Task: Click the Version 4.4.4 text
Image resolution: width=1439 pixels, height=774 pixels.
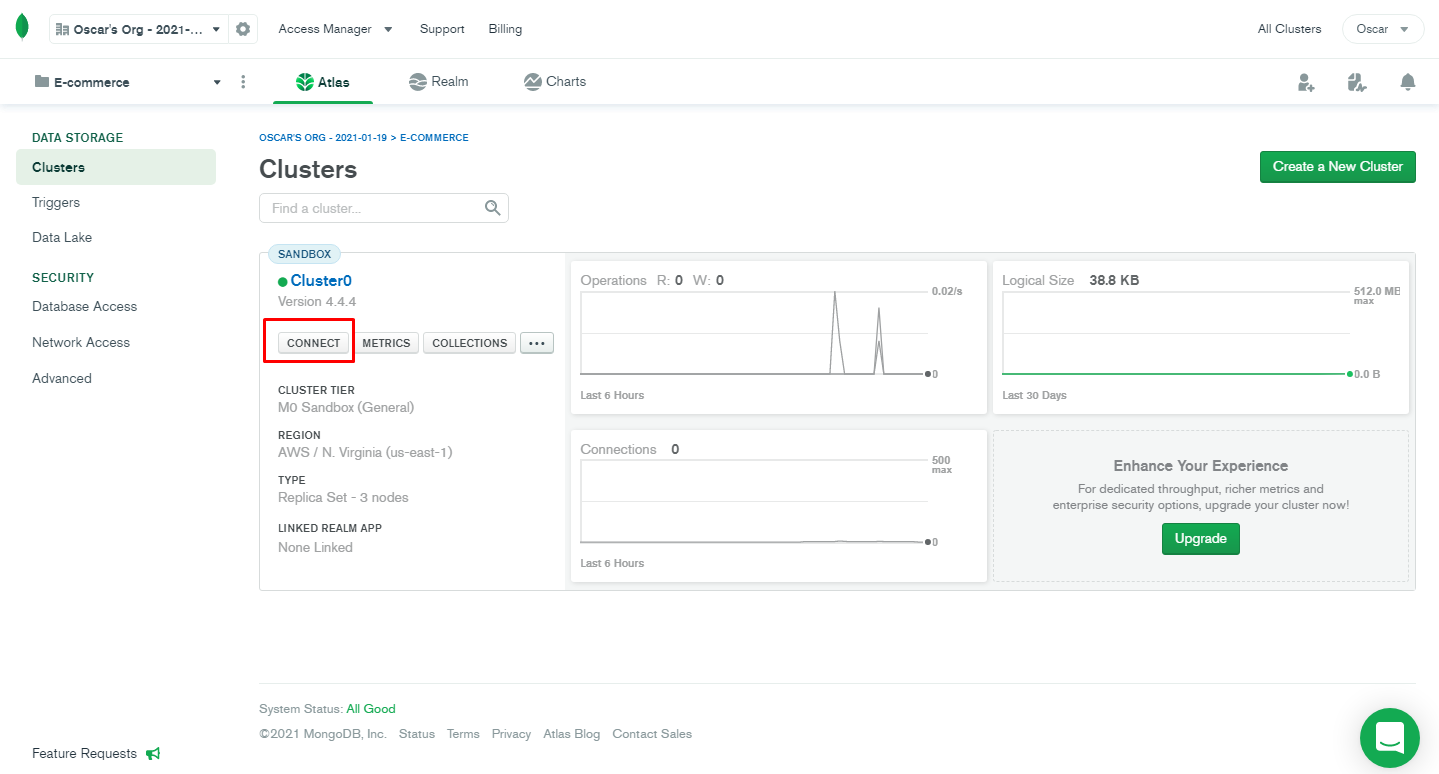Action: coord(317,301)
